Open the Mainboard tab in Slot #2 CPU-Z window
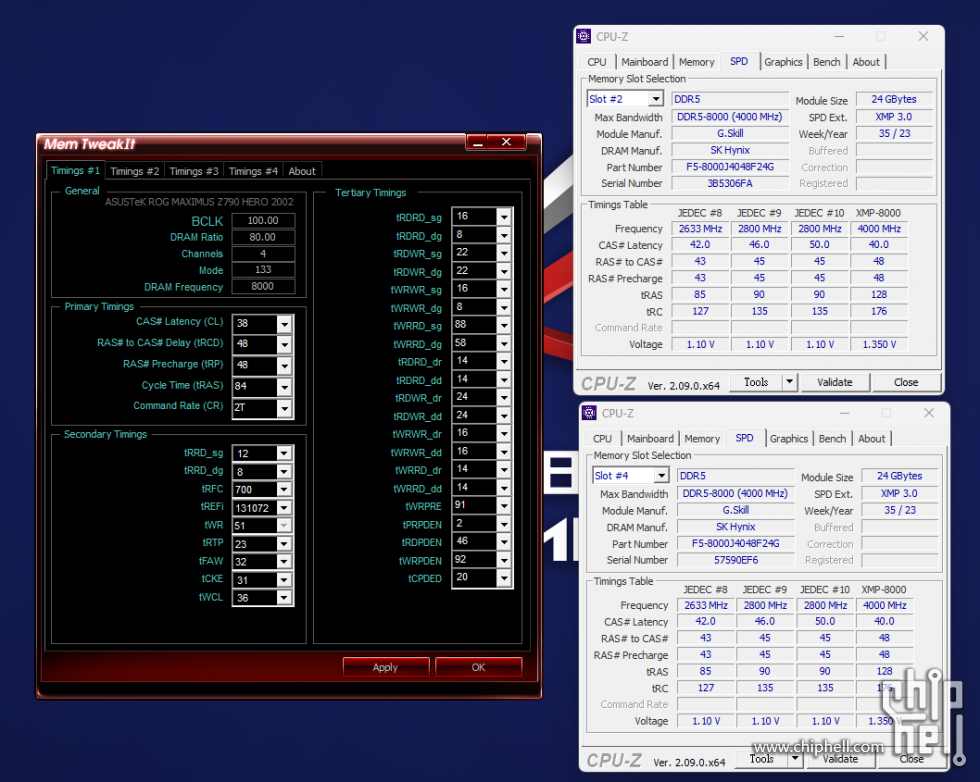The height and width of the screenshot is (782, 980). tap(644, 62)
